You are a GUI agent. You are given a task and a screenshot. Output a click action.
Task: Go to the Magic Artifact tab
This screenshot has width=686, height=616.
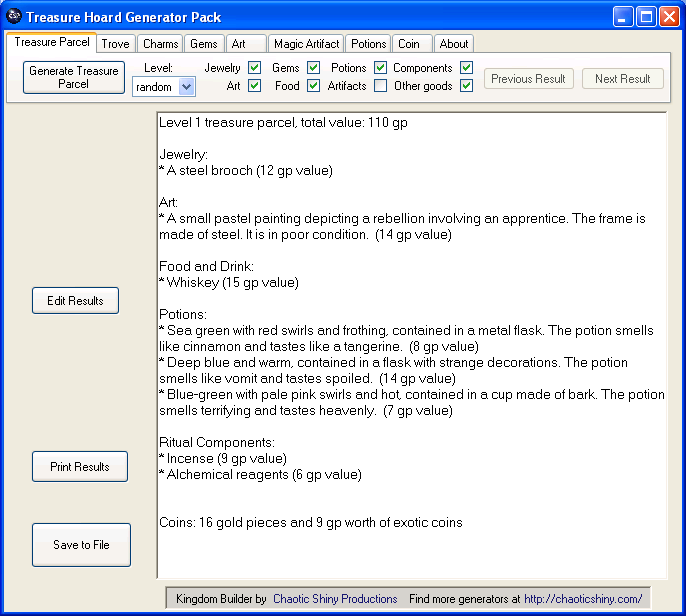(x=306, y=44)
